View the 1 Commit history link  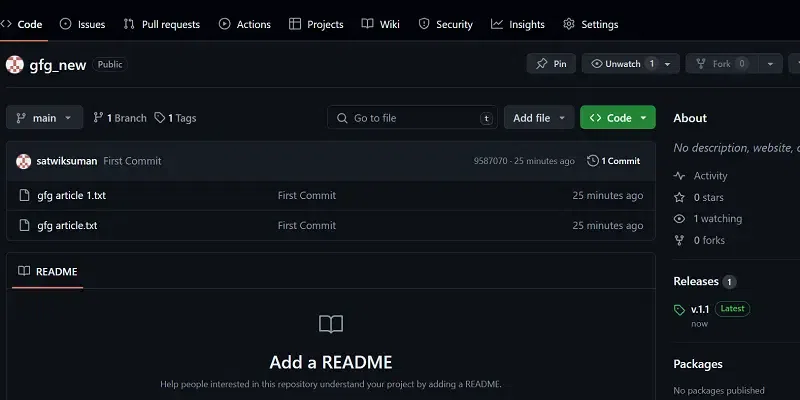pyautogui.click(x=614, y=161)
